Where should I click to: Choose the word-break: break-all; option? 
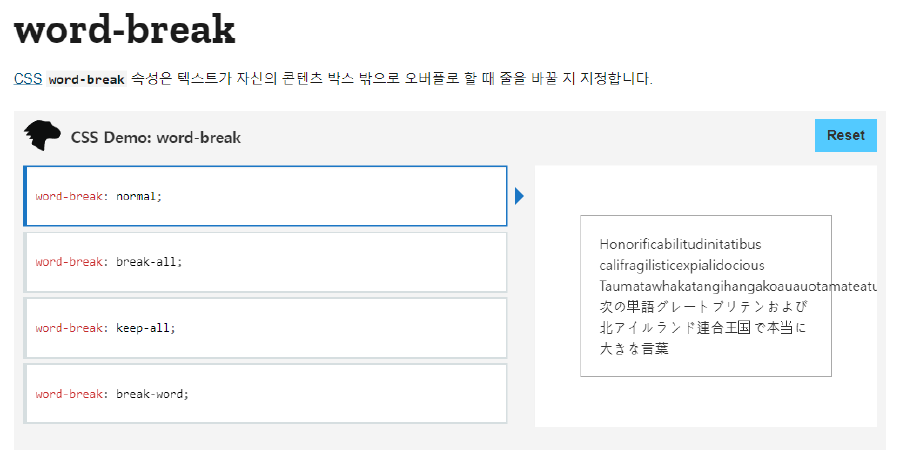pos(265,262)
